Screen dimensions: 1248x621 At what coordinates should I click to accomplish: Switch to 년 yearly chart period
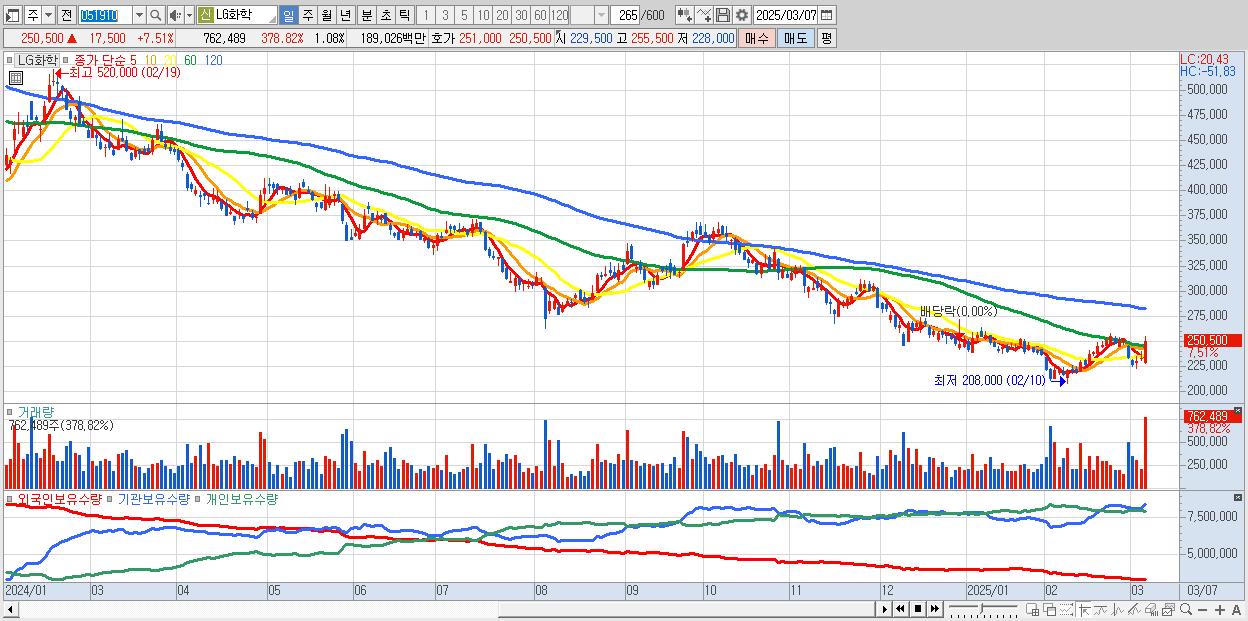[345, 15]
